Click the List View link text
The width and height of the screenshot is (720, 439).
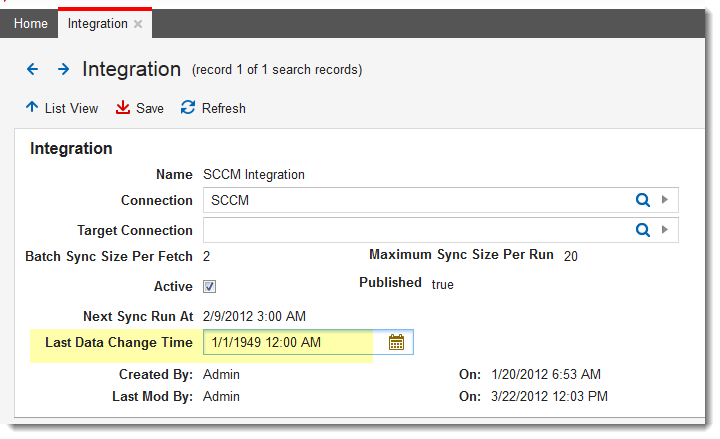click(71, 108)
